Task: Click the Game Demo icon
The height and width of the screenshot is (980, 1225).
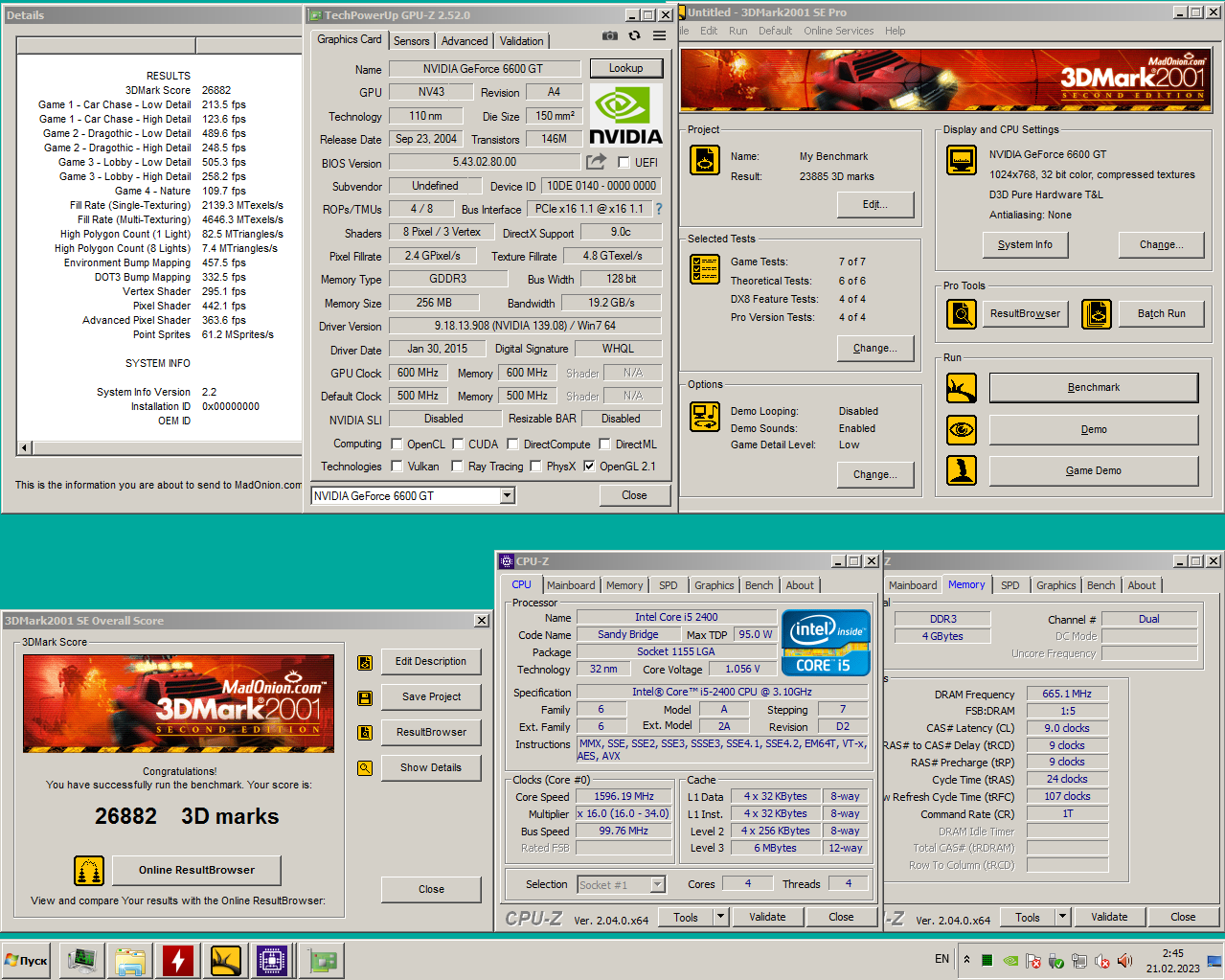Action: pos(962,470)
